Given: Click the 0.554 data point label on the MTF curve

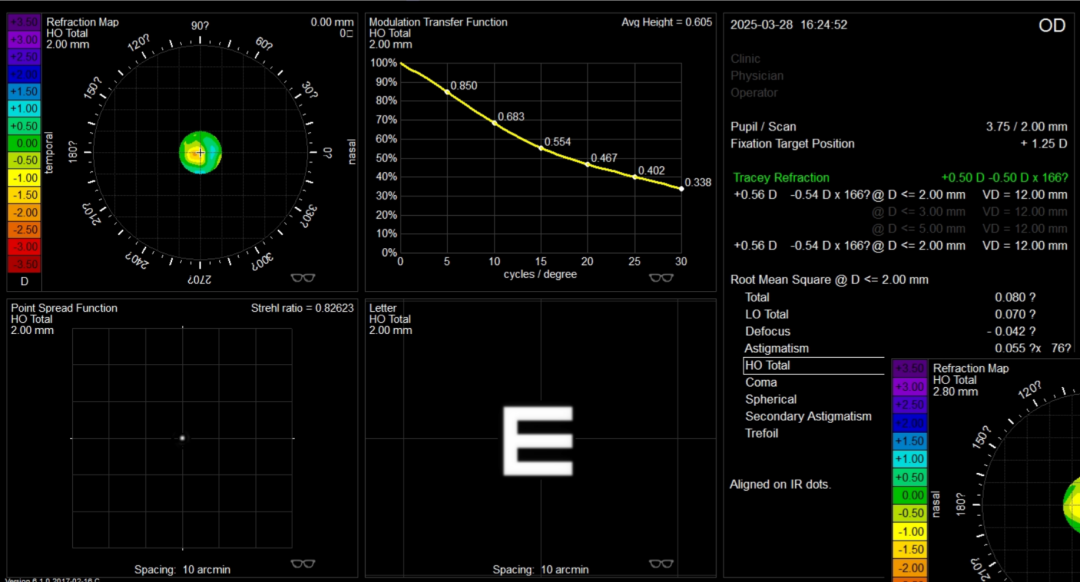Looking at the screenshot, I should pos(557,142).
